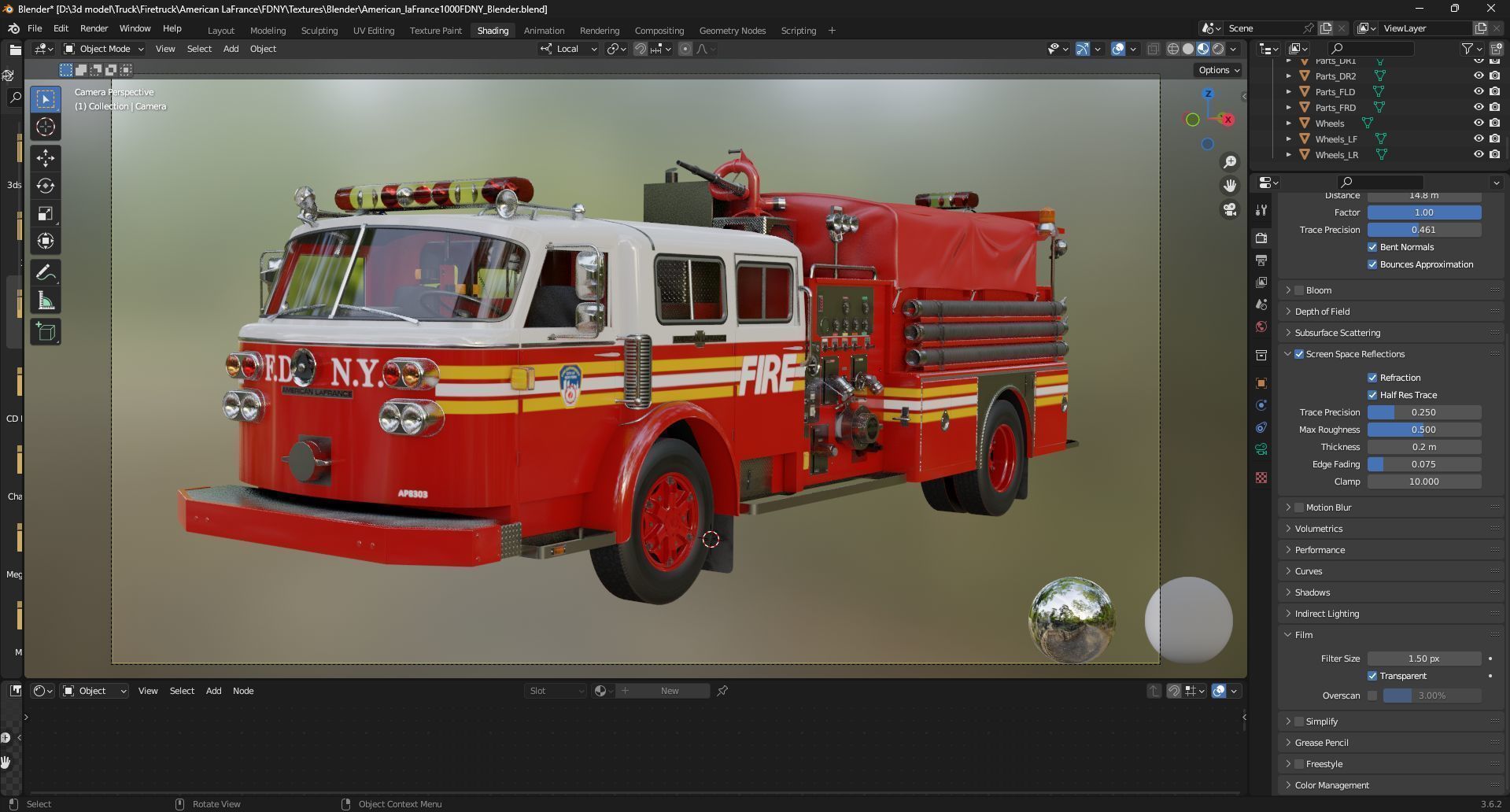Viewport: 1510px width, 812px height.
Task: Toggle snapping magnet in viewport header
Action: (641, 49)
